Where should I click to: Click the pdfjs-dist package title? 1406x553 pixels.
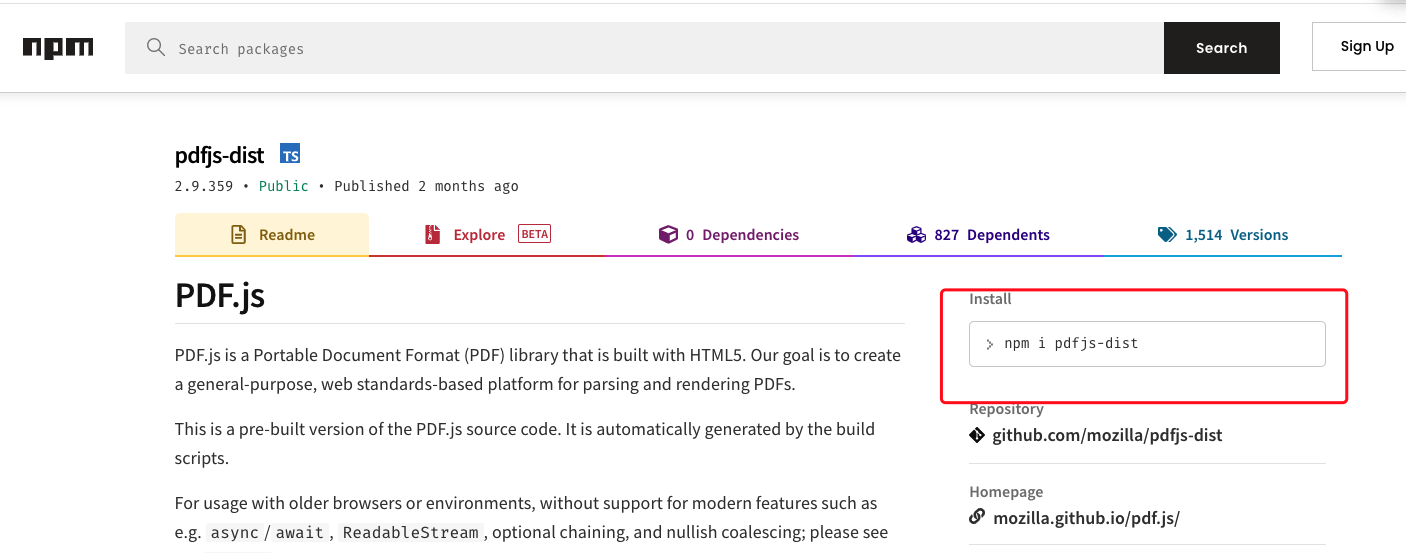tap(219, 155)
